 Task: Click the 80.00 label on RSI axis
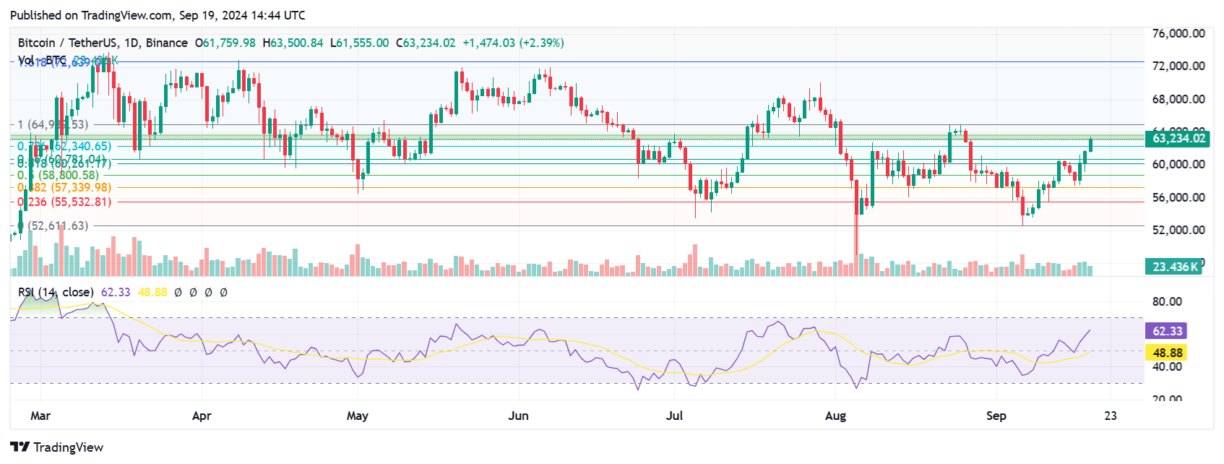click(x=1168, y=301)
